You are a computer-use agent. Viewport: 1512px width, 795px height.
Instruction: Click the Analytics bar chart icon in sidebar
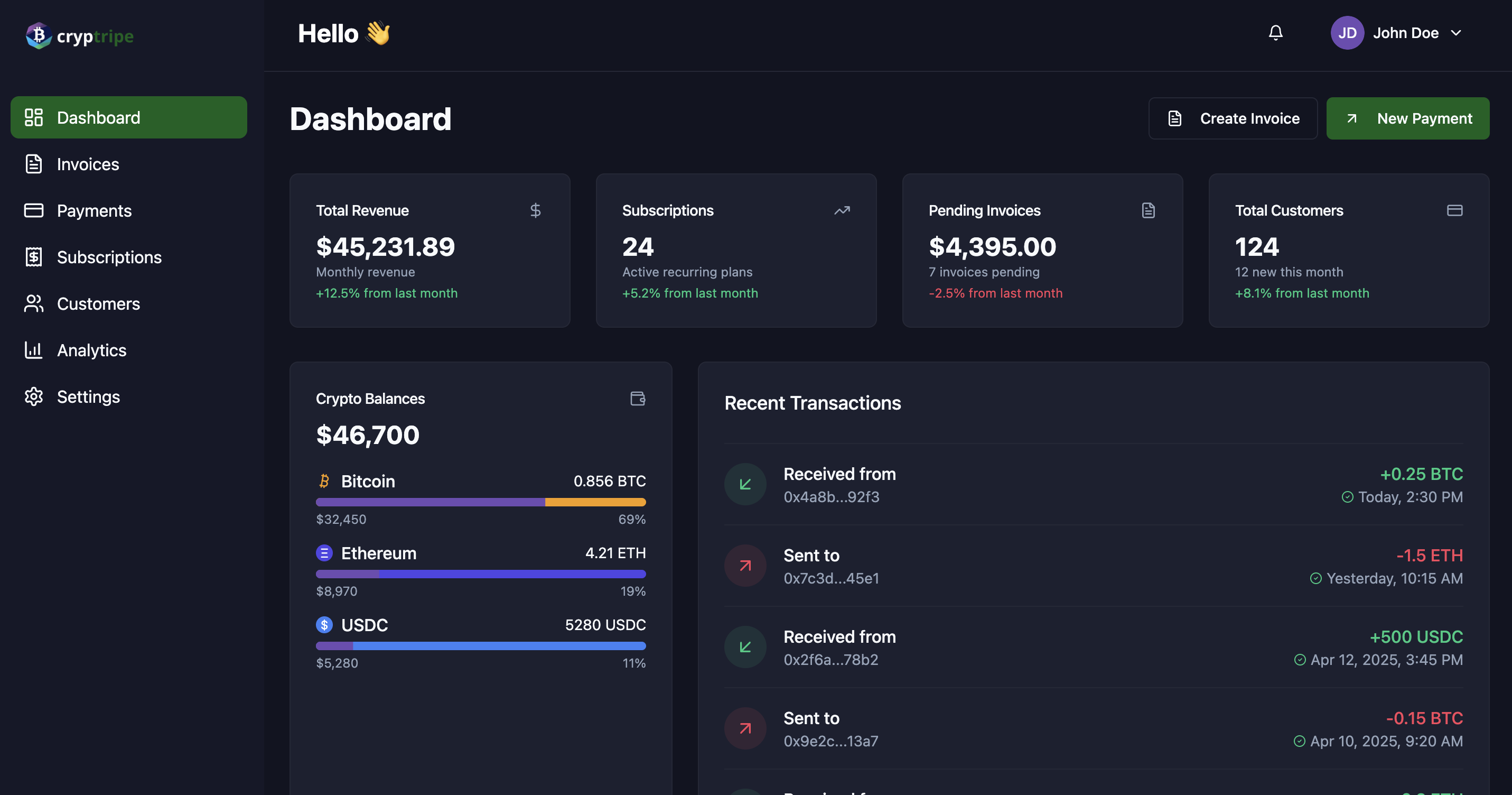tap(33, 350)
